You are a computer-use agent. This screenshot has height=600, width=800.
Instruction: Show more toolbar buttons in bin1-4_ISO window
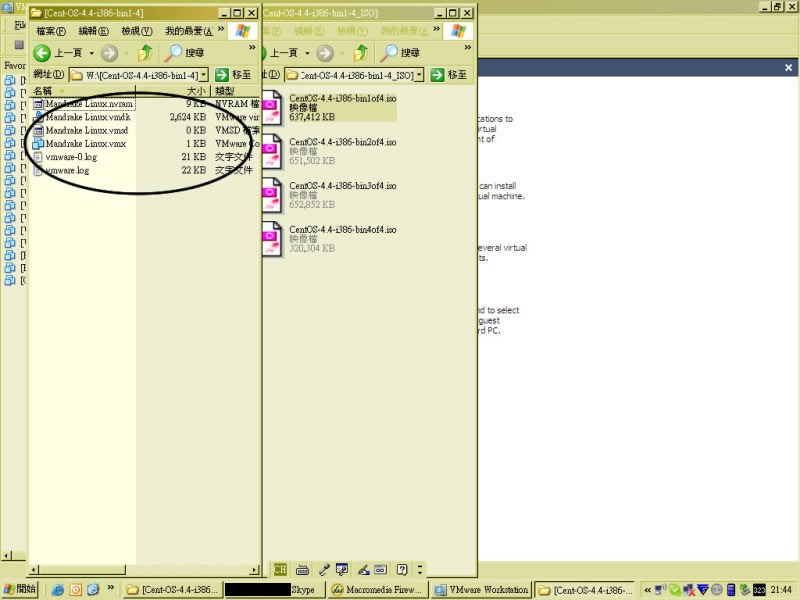click(467, 47)
